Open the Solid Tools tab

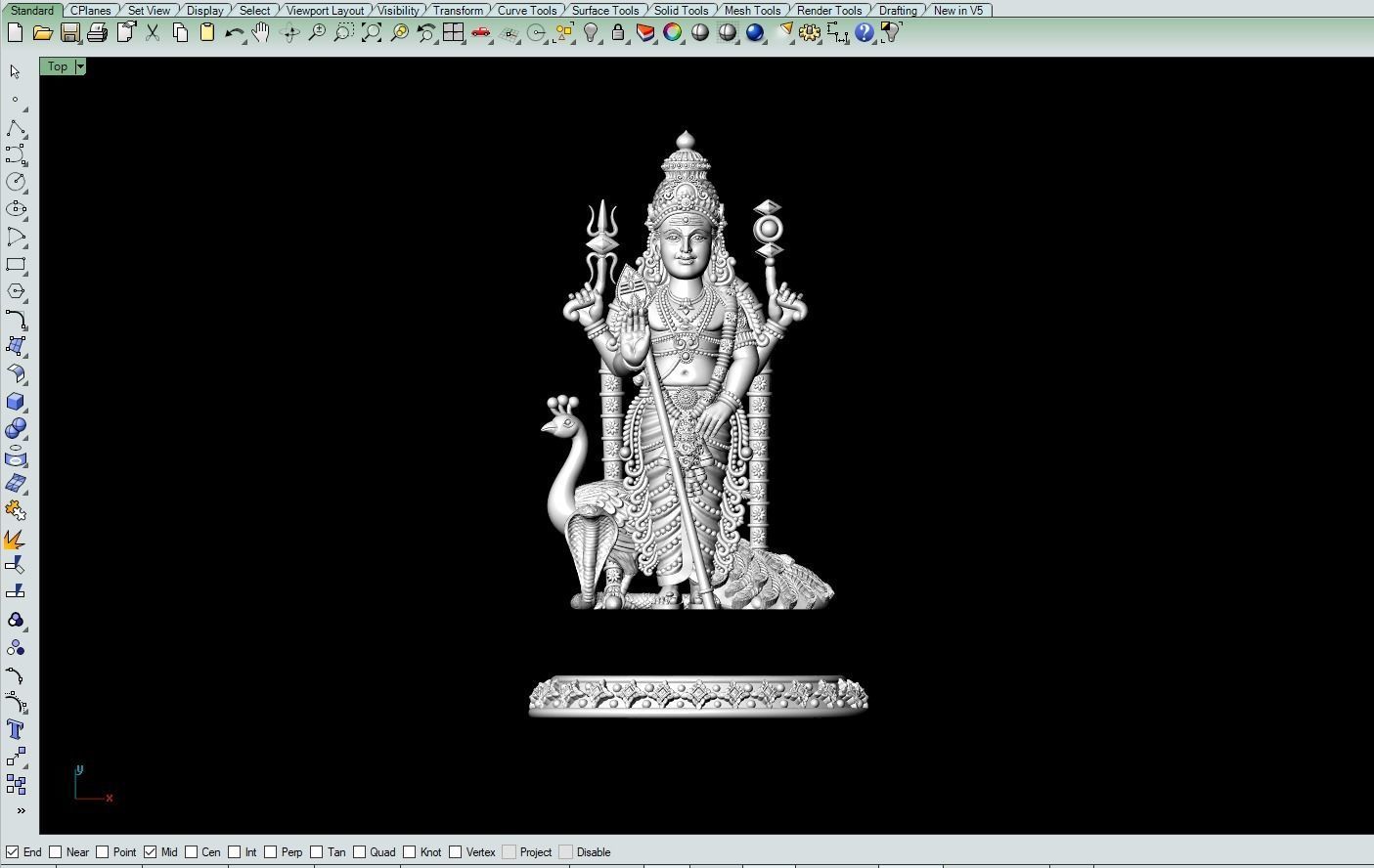coord(681,10)
